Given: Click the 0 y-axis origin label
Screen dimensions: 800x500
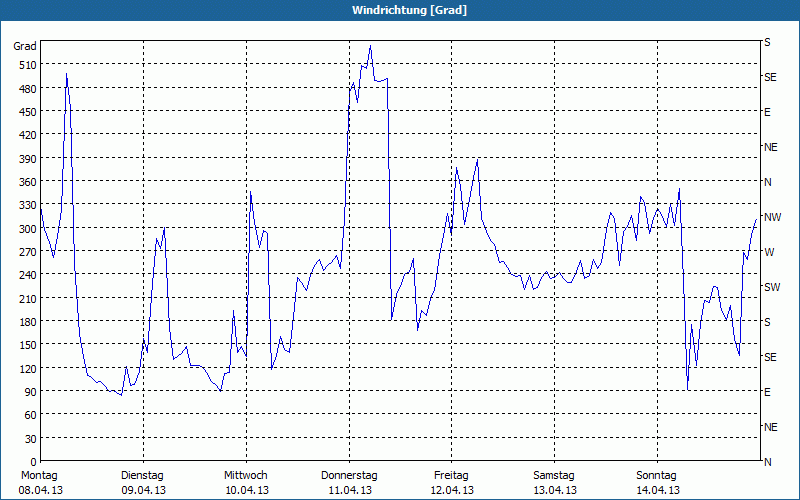Looking at the screenshot, I should coord(34,462).
